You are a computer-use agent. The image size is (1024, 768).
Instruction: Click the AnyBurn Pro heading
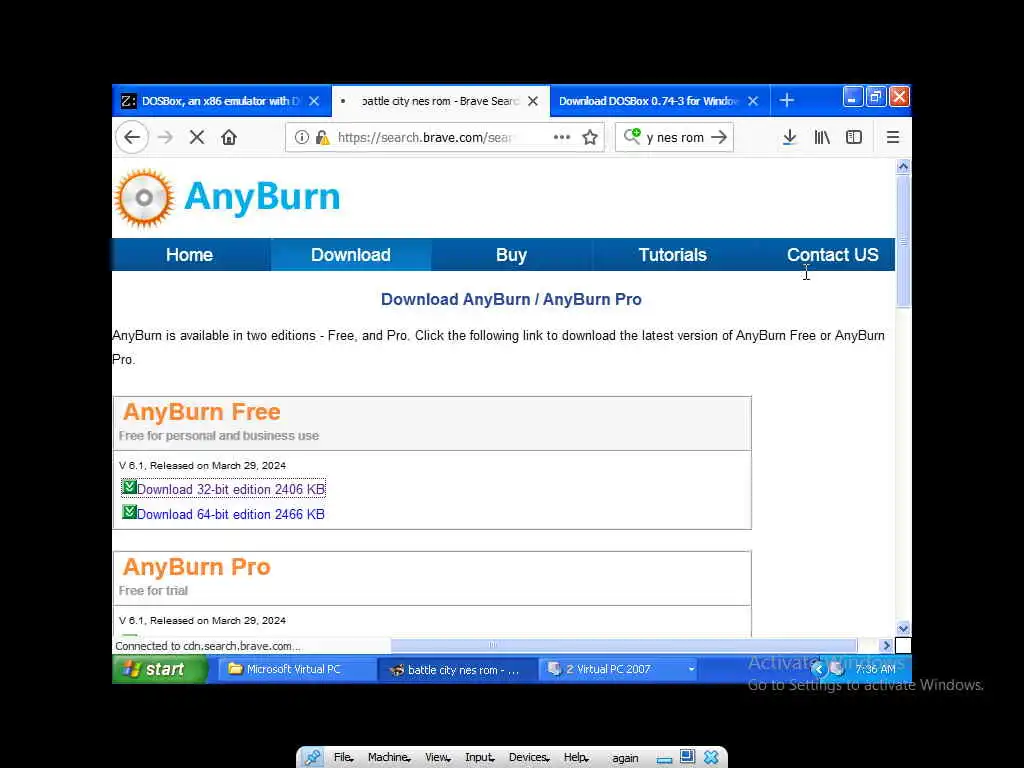(x=197, y=567)
